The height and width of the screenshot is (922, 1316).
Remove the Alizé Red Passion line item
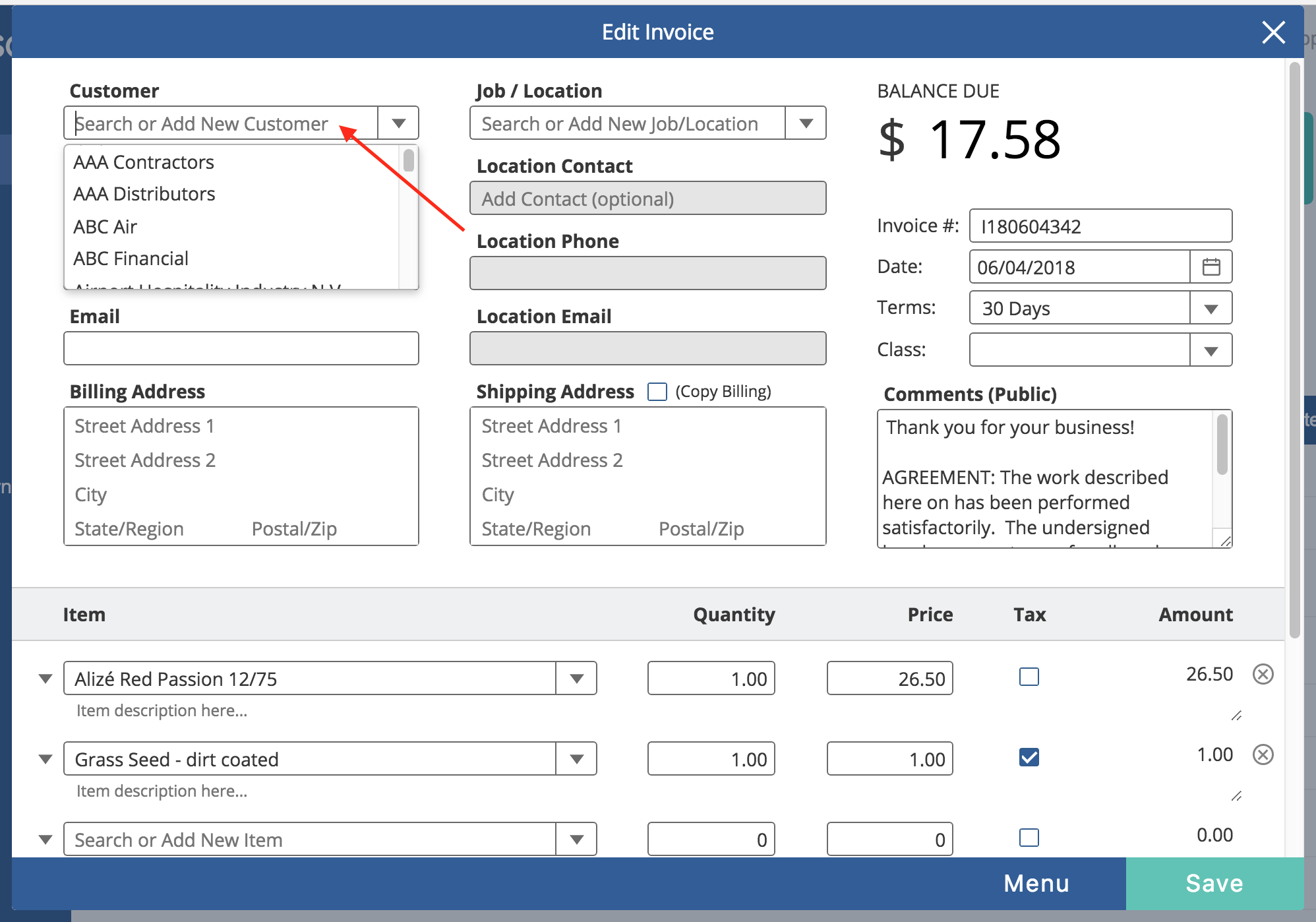[x=1263, y=674]
